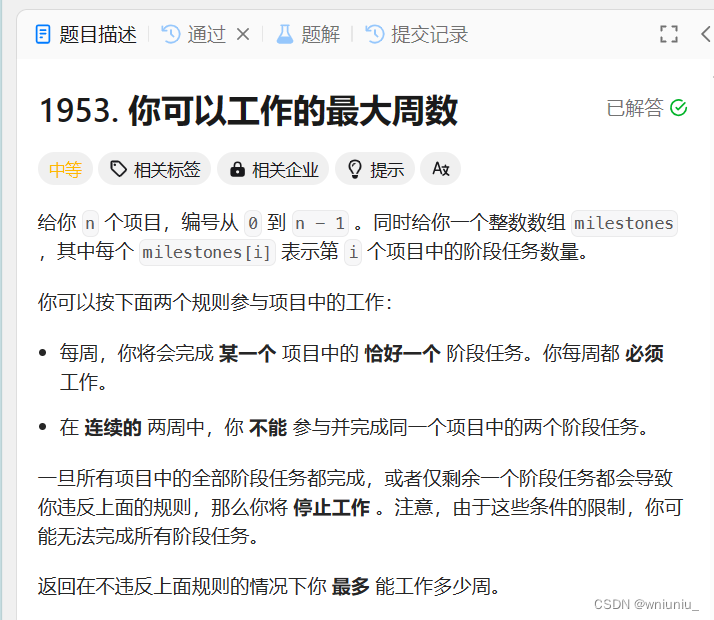Click the 题目描述 document icon
This screenshot has width=714, height=620.
pos(43,35)
